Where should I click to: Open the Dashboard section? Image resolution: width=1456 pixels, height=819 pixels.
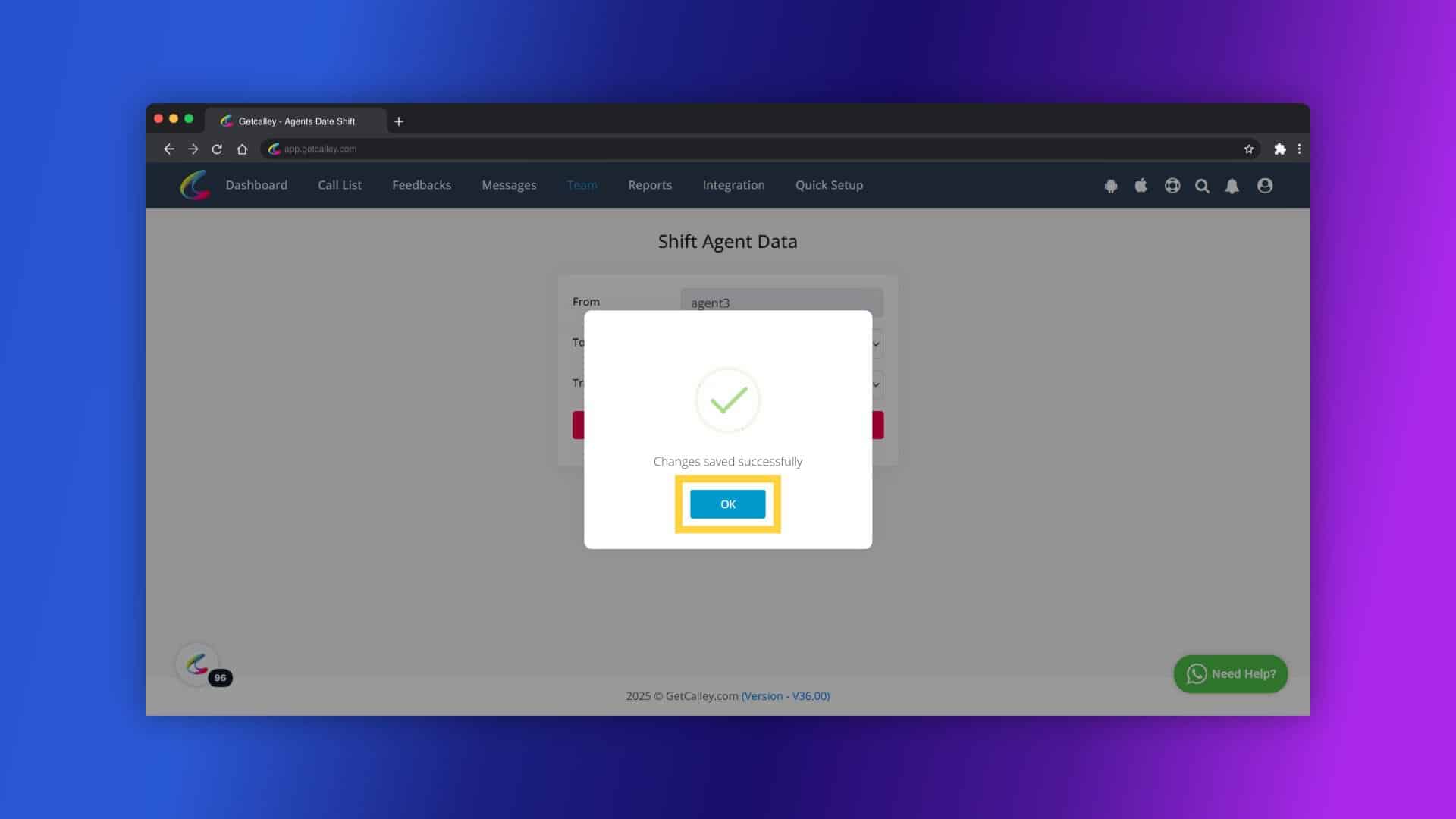point(256,184)
